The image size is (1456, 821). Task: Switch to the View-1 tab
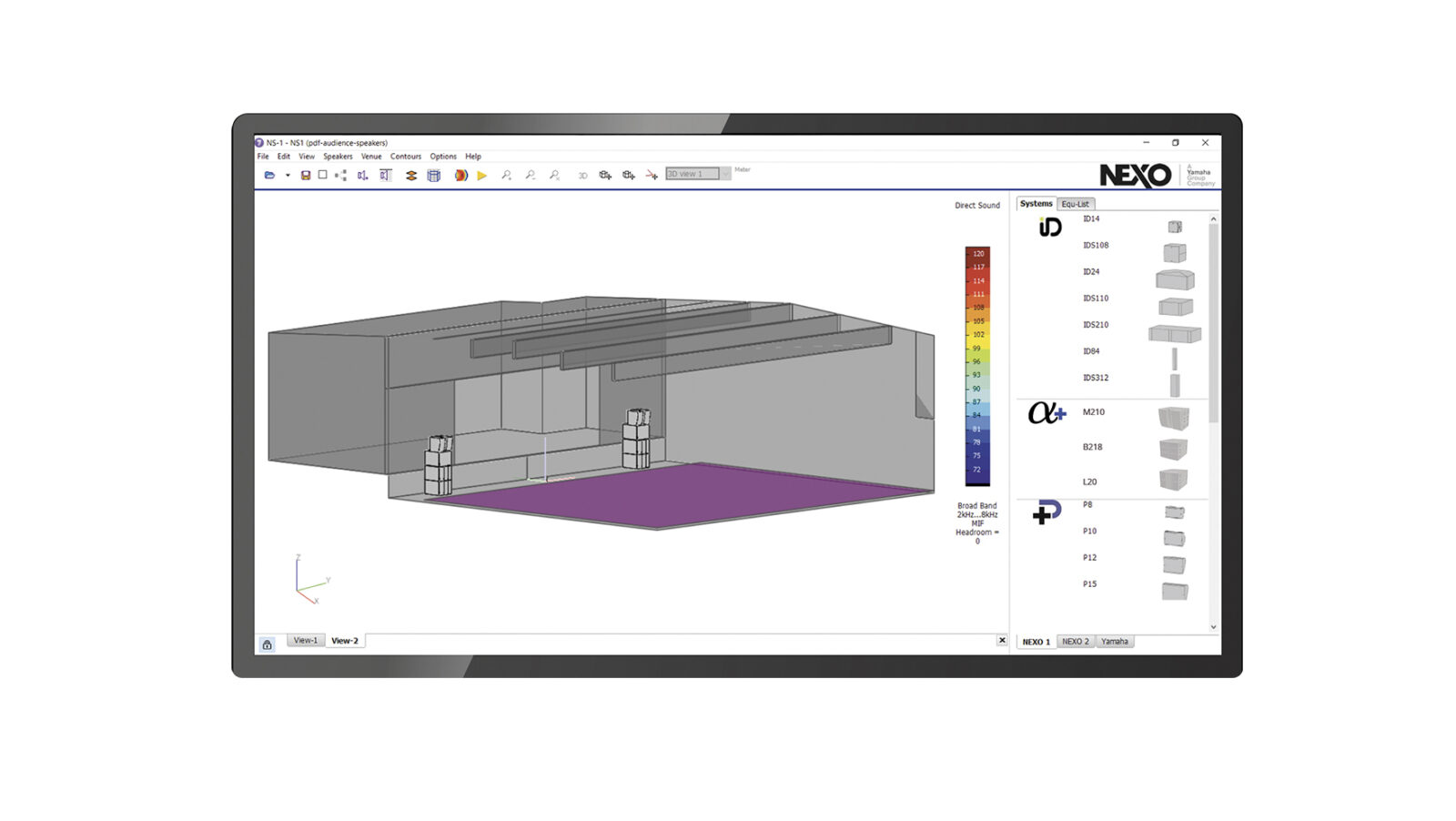[306, 641]
